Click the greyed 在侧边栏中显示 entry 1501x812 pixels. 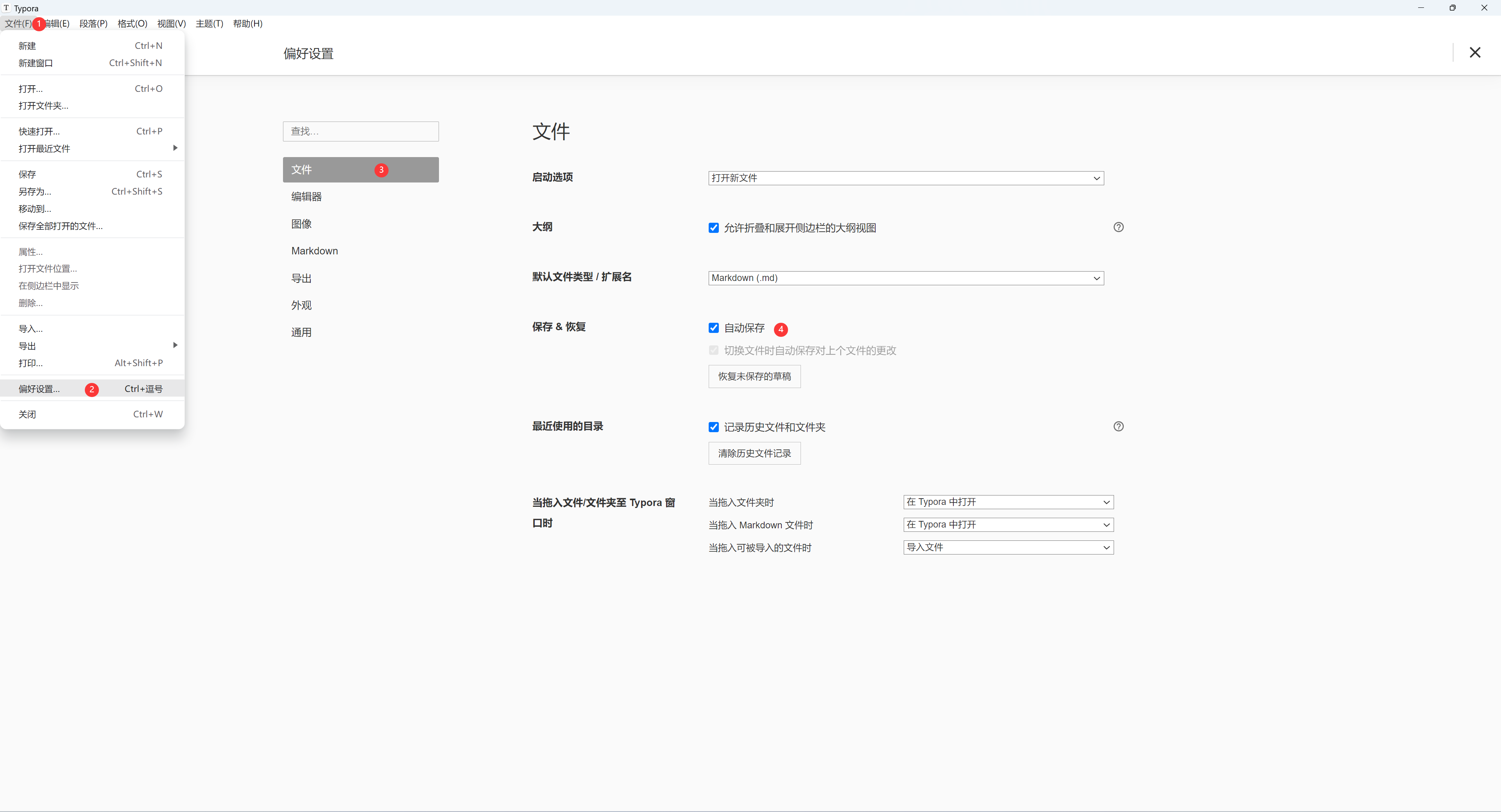[92, 285]
